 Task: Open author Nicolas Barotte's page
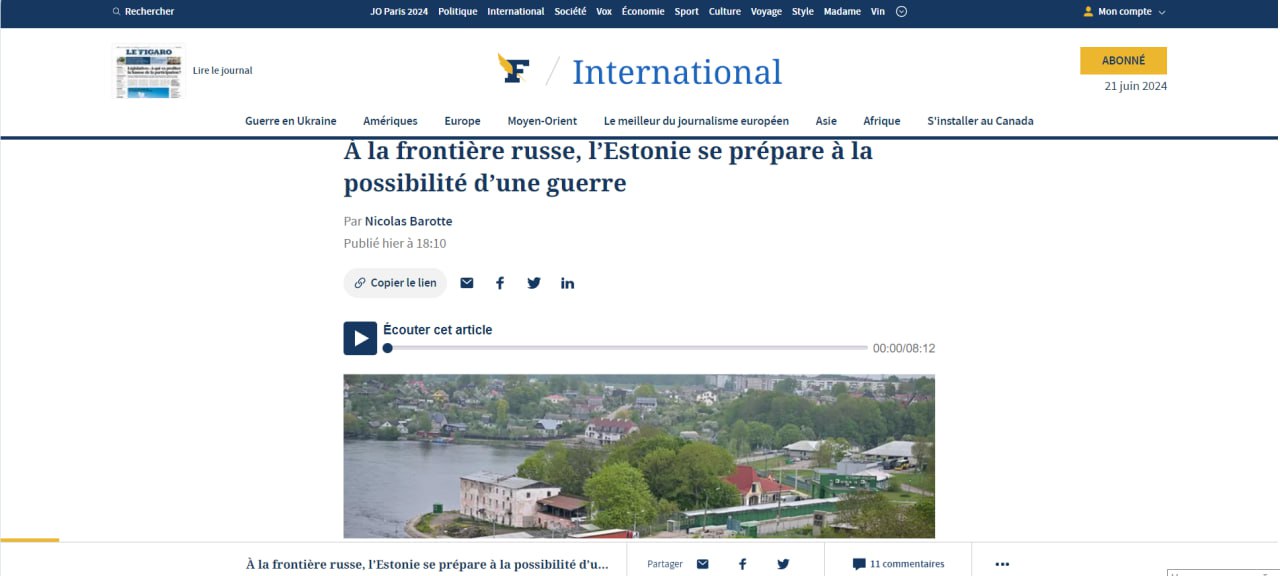click(x=408, y=221)
